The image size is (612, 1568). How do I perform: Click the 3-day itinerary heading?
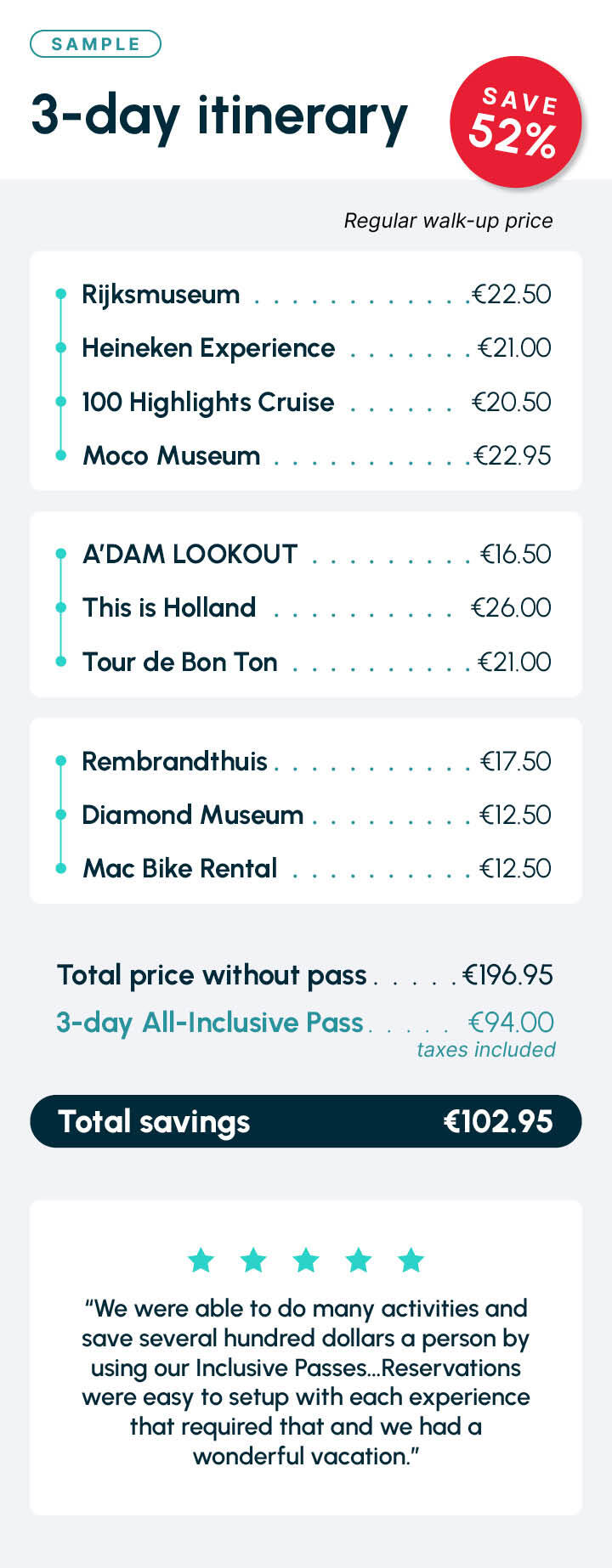(219, 117)
